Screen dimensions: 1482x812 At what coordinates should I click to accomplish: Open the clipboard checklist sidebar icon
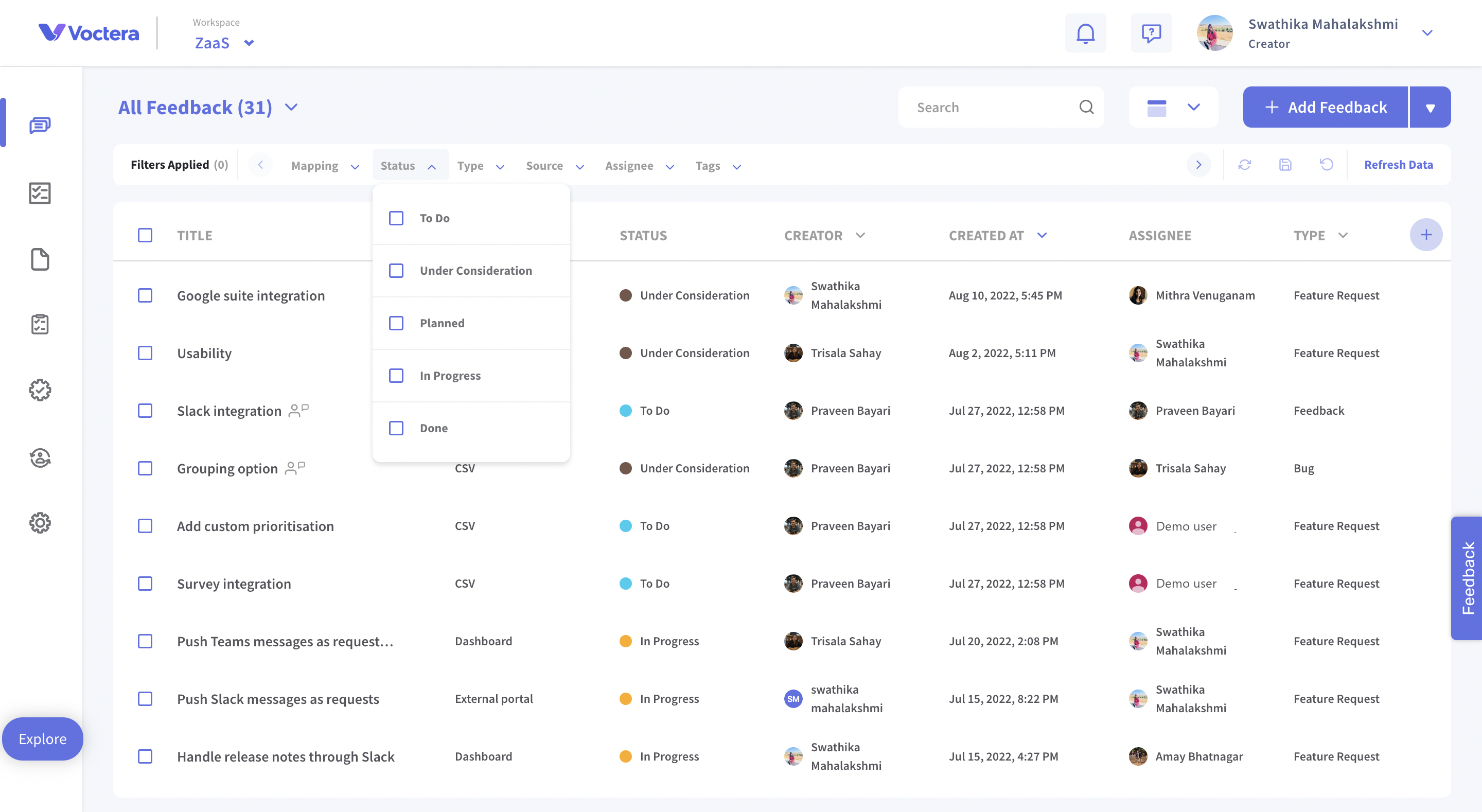click(x=40, y=325)
